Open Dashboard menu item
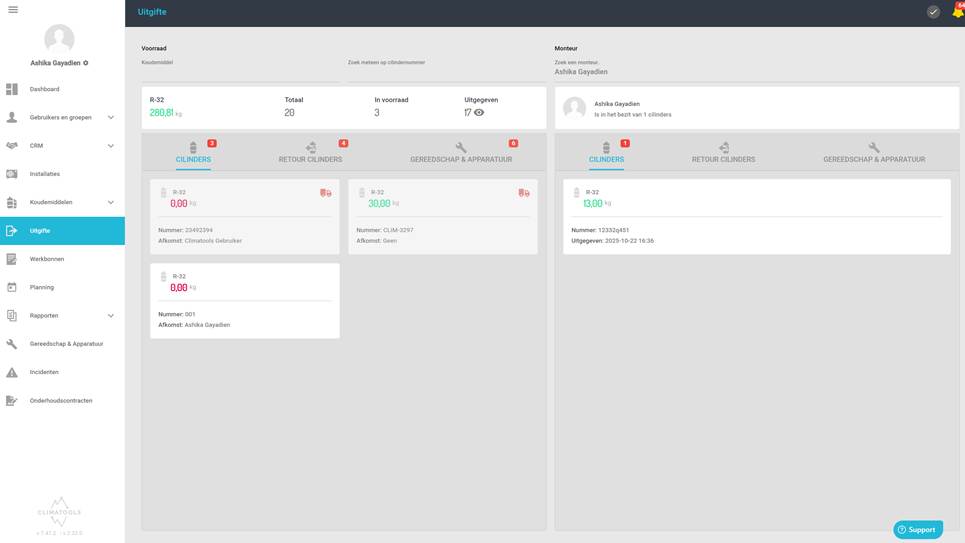Screen dimensions: 965x543 click(x=62, y=89)
